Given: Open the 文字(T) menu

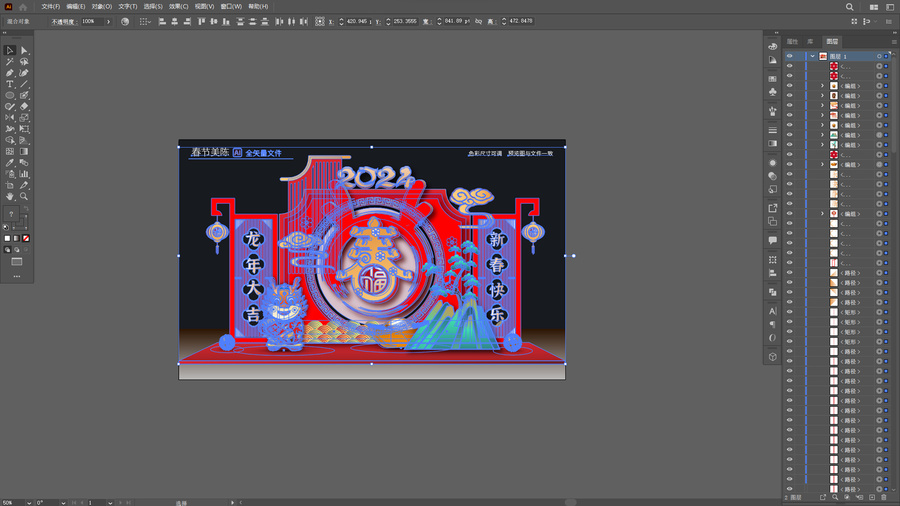Looking at the screenshot, I should (x=127, y=7).
